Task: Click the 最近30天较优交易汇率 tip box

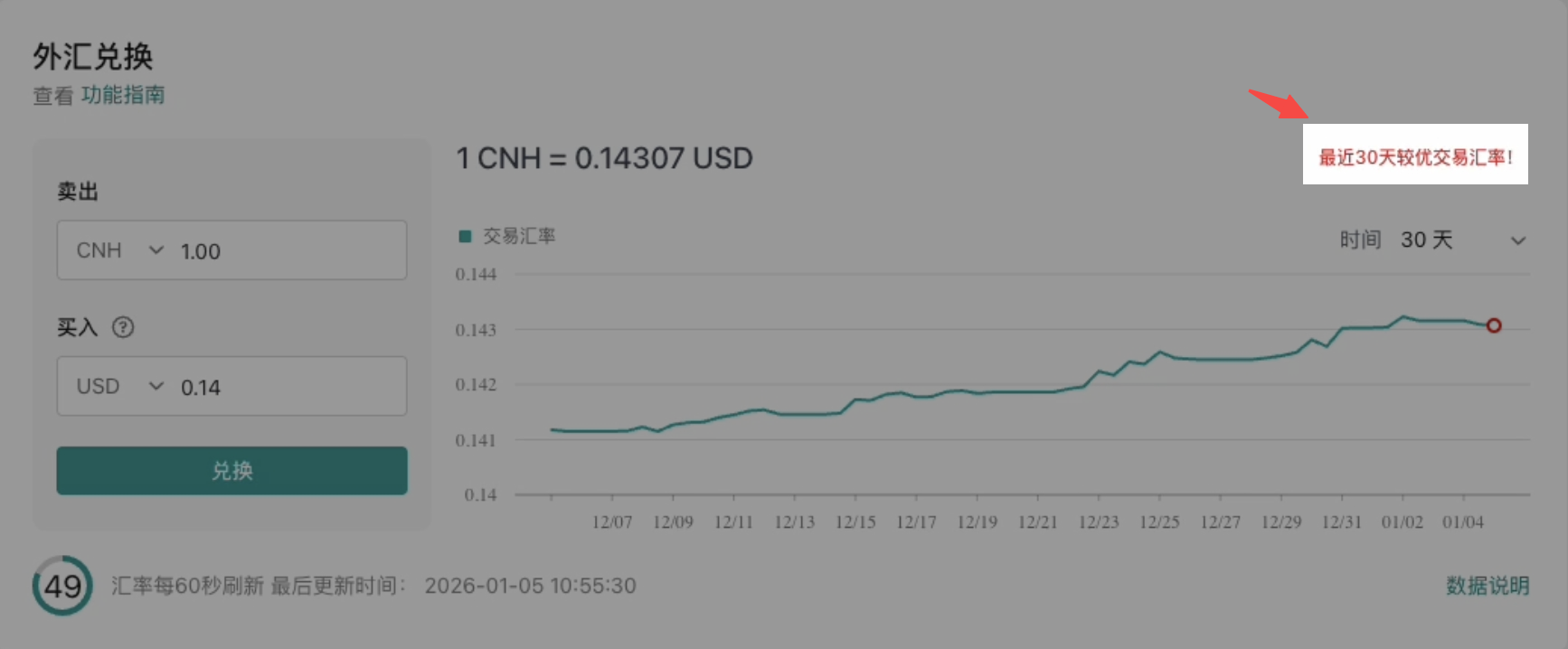Action: point(1415,155)
